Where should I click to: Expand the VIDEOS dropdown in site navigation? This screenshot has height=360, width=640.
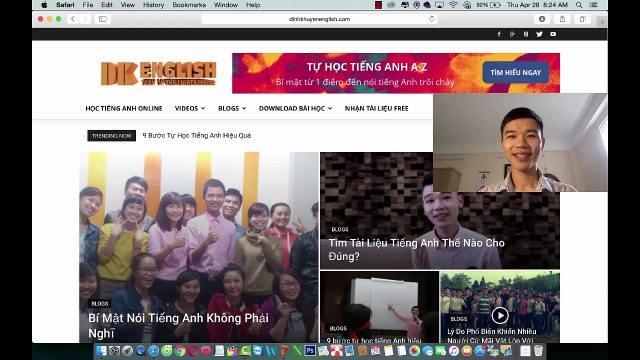point(190,108)
